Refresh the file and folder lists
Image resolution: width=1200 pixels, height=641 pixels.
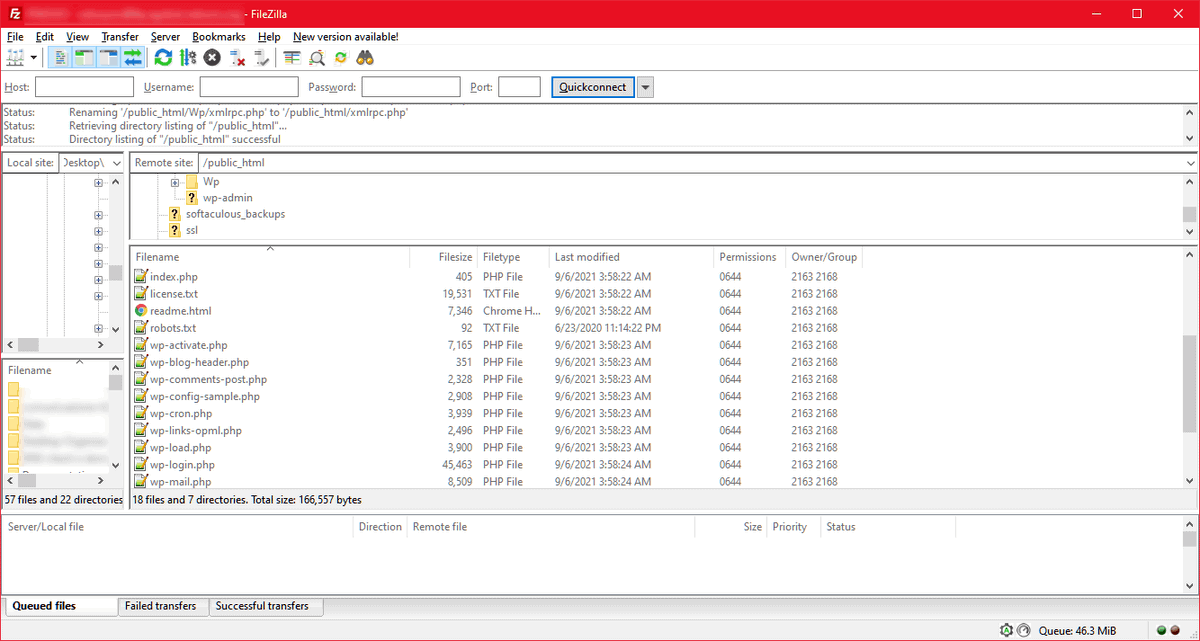163,58
